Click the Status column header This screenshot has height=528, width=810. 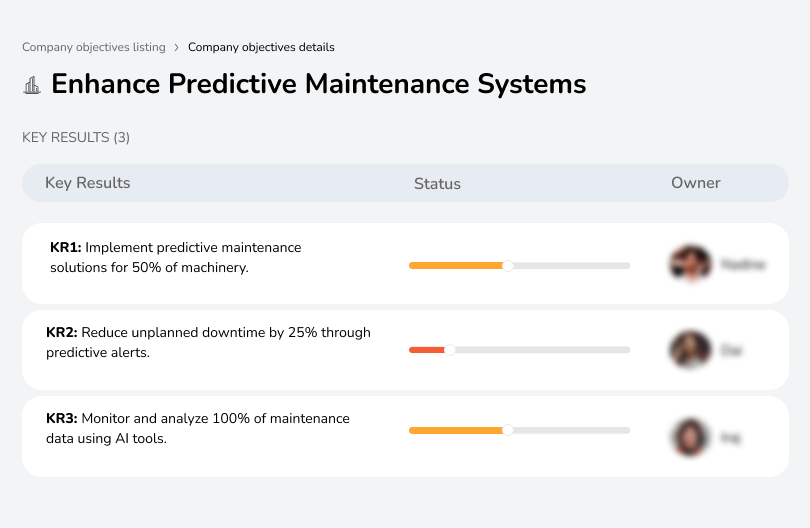coord(437,183)
